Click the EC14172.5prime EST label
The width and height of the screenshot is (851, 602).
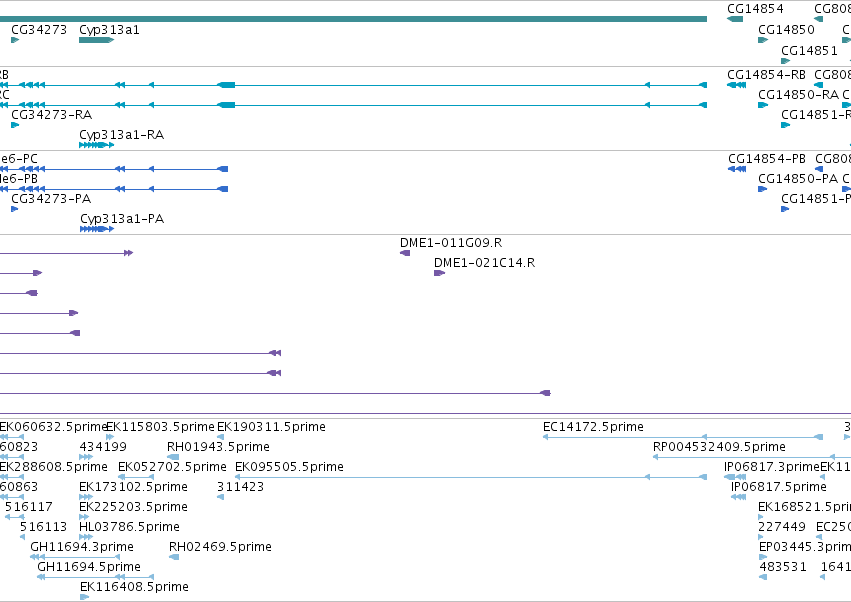[x=593, y=427]
